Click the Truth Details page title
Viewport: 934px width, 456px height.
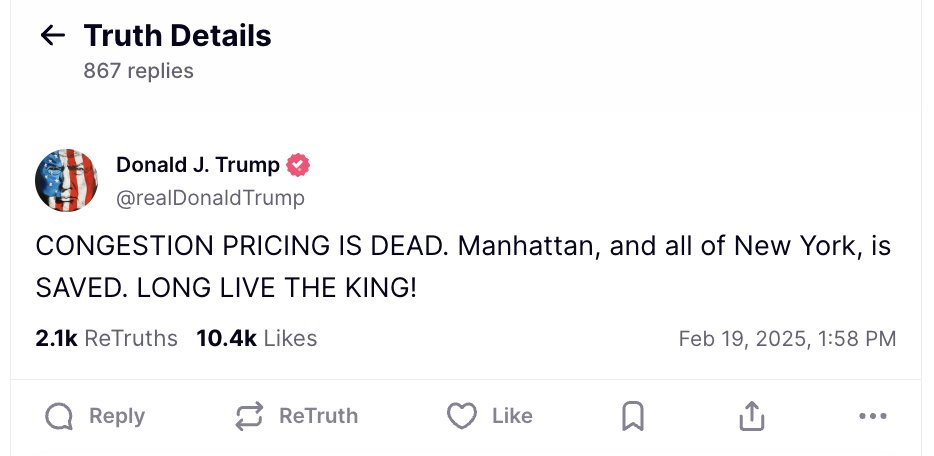pos(177,36)
